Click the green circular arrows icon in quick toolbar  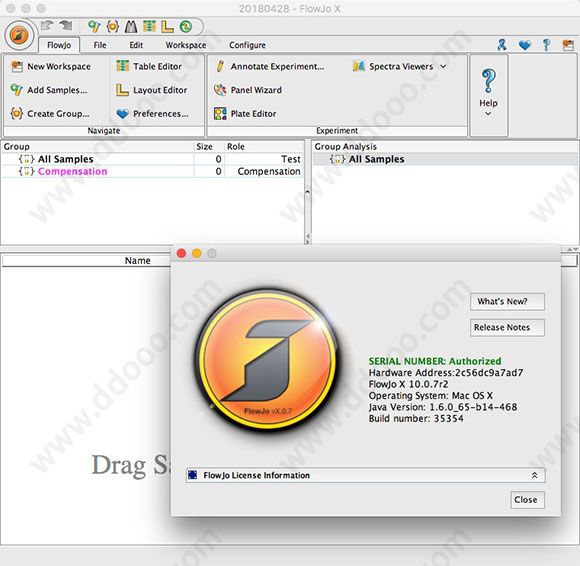pyautogui.click(x=186, y=26)
